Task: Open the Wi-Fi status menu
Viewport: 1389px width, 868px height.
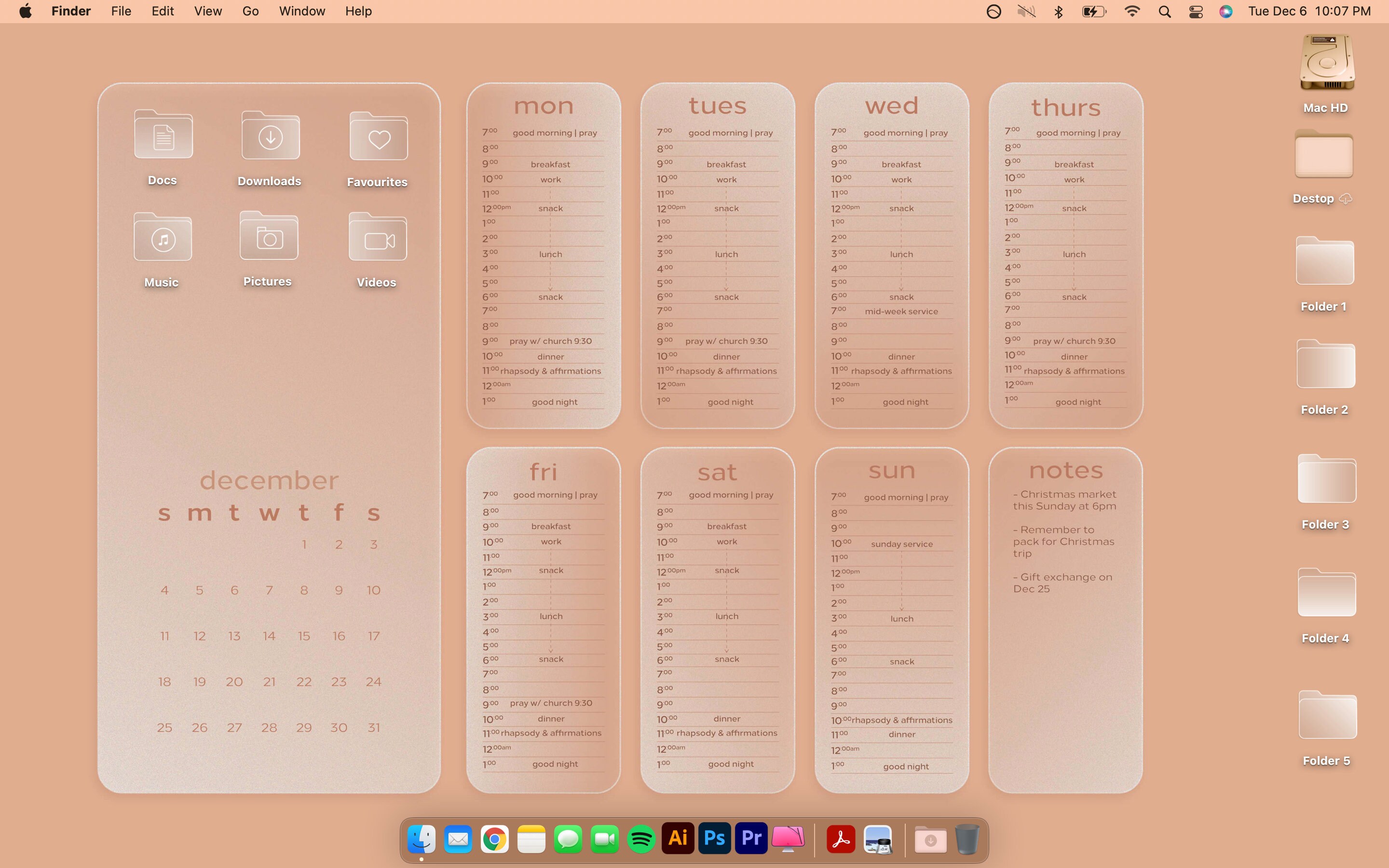Action: [x=1131, y=11]
